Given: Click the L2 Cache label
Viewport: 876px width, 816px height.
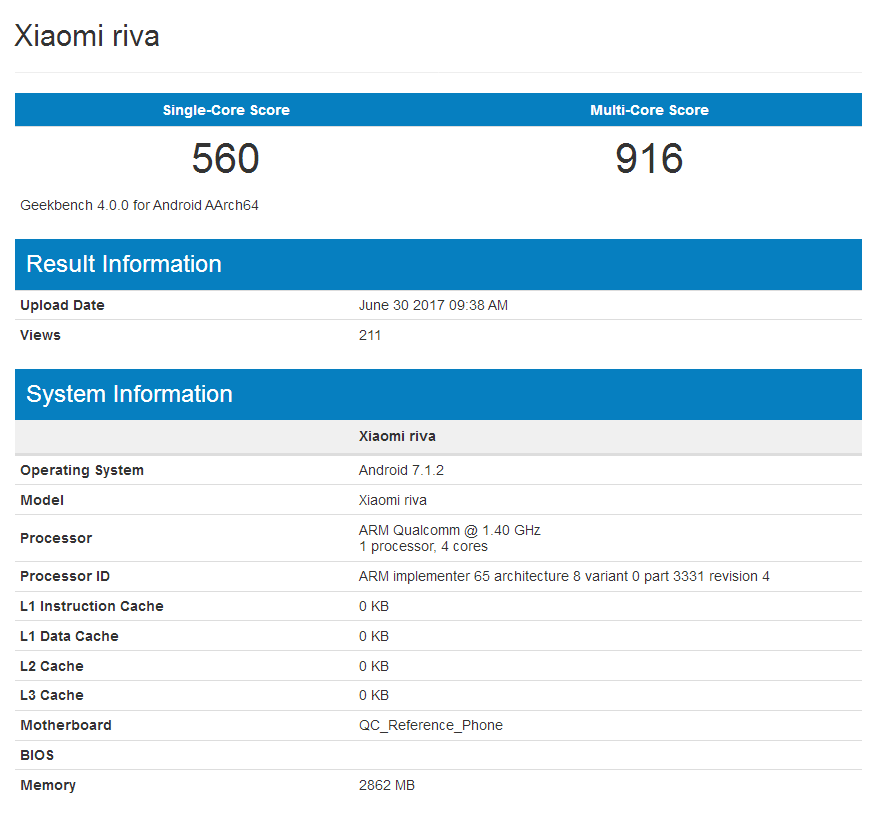Looking at the screenshot, I should (51, 666).
